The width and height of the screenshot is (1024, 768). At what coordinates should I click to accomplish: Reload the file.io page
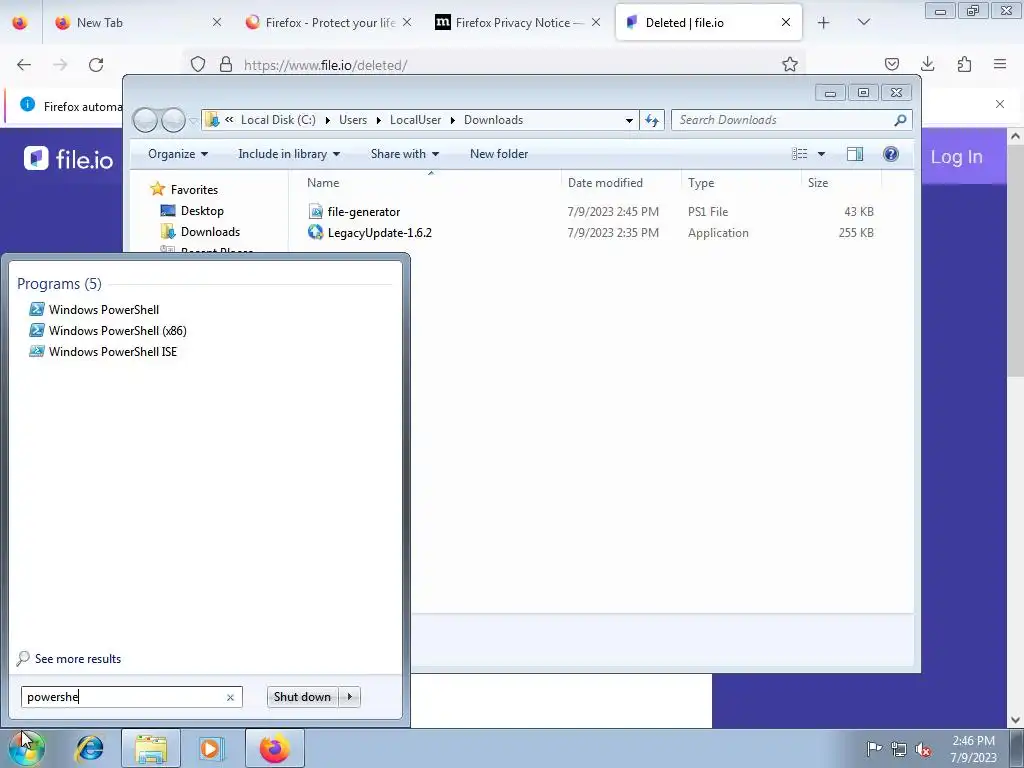tap(96, 64)
